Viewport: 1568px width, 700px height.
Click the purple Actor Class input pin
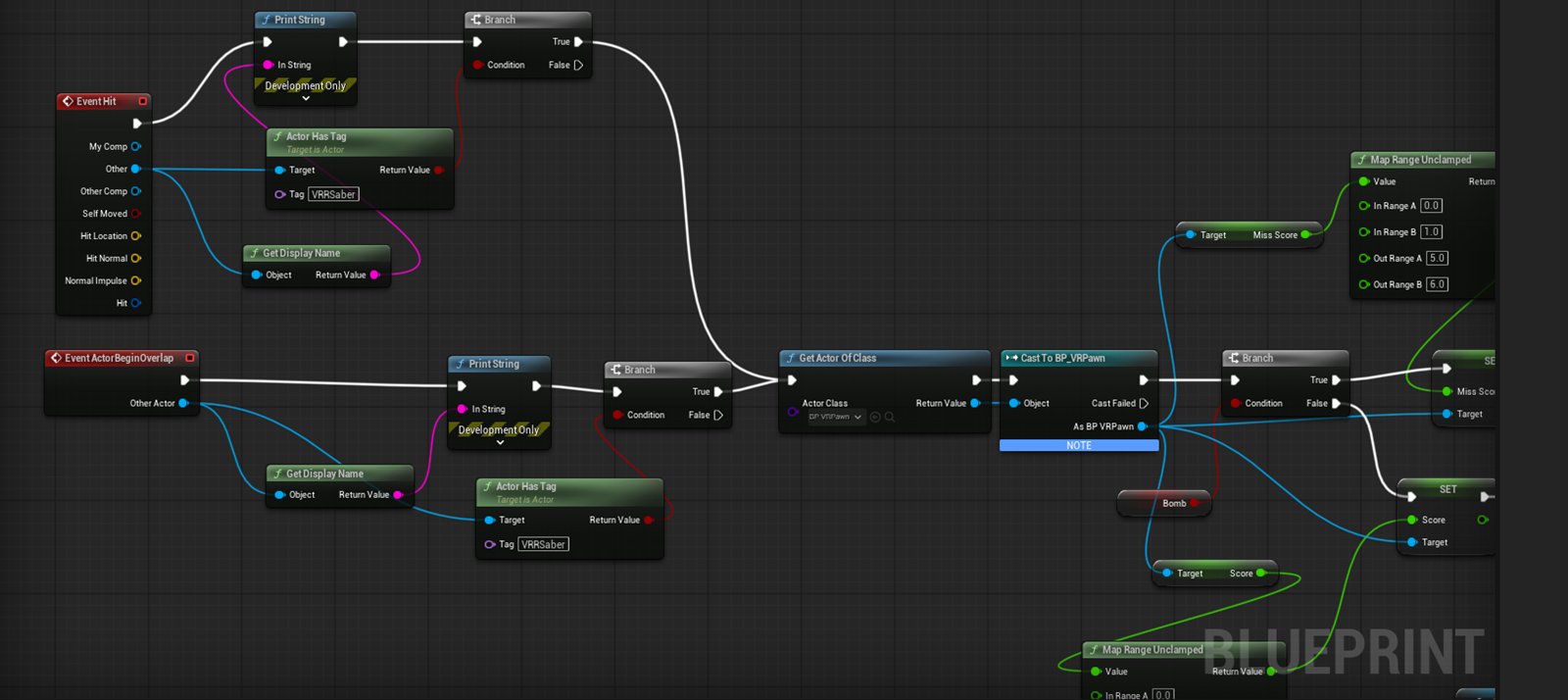[x=793, y=411]
